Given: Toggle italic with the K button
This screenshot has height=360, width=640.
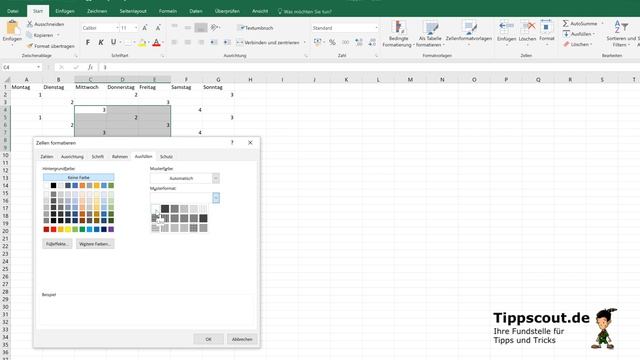Looking at the screenshot, I should point(101,42).
